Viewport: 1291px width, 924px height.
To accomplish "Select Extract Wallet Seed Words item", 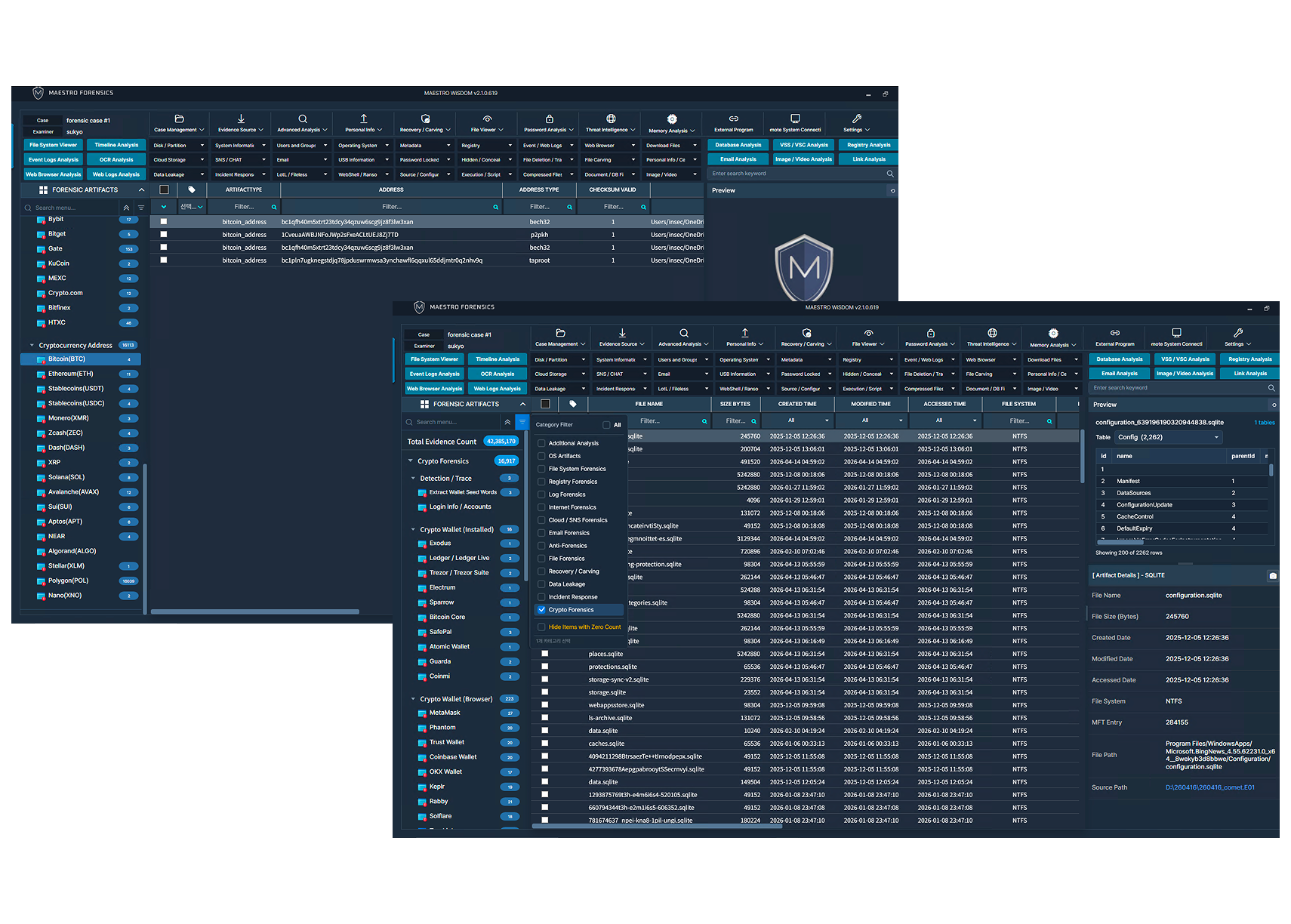I will coord(463,492).
